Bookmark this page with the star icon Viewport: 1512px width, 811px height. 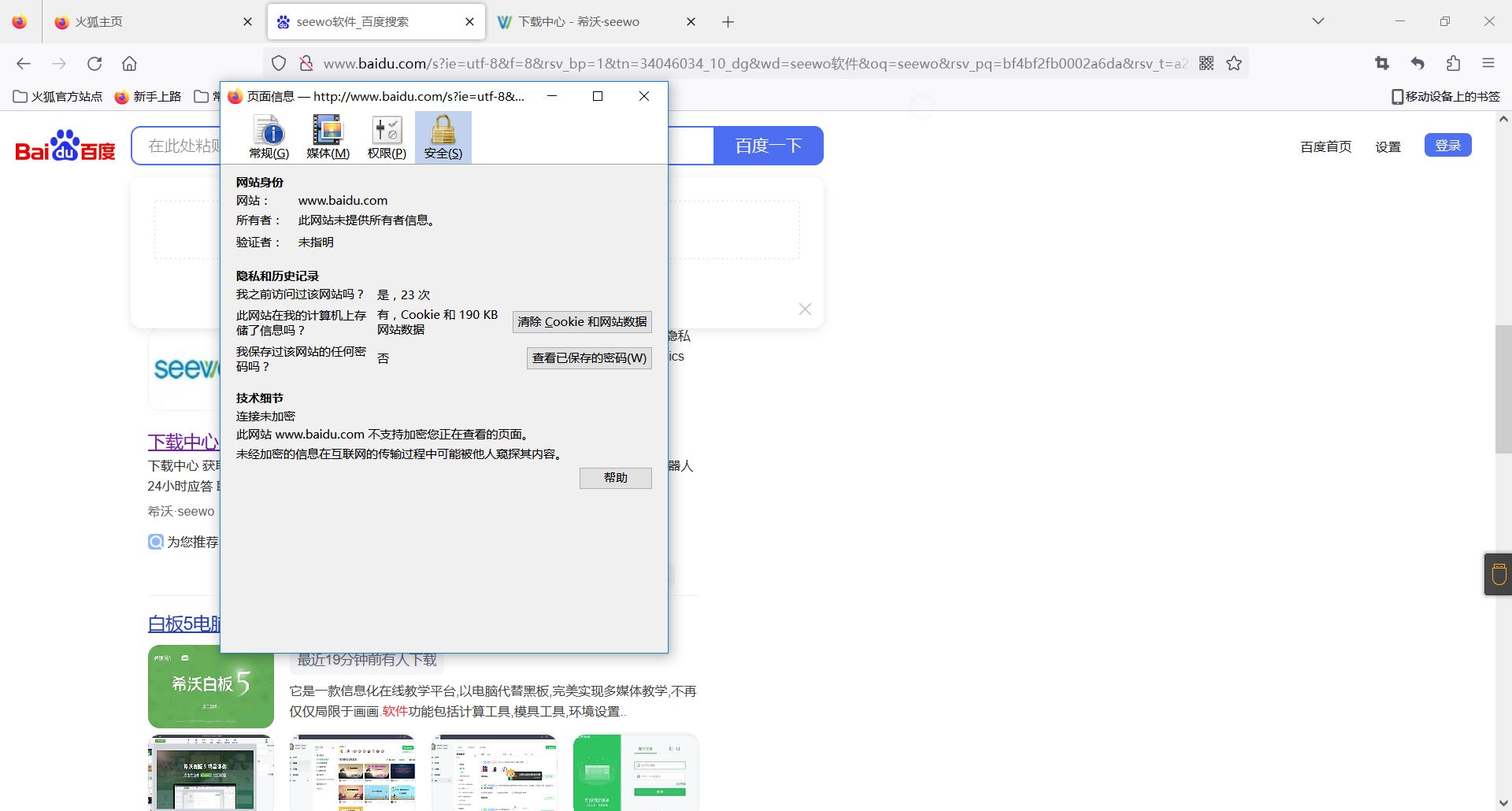(x=1234, y=64)
